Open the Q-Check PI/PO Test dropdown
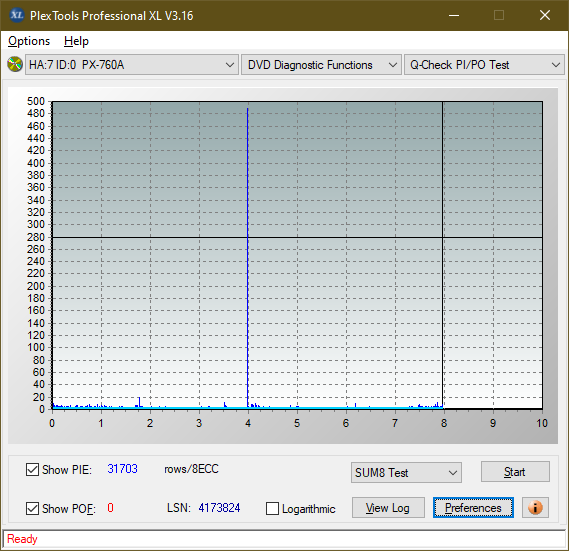The image size is (569, 551). click(x=484, y=65)
